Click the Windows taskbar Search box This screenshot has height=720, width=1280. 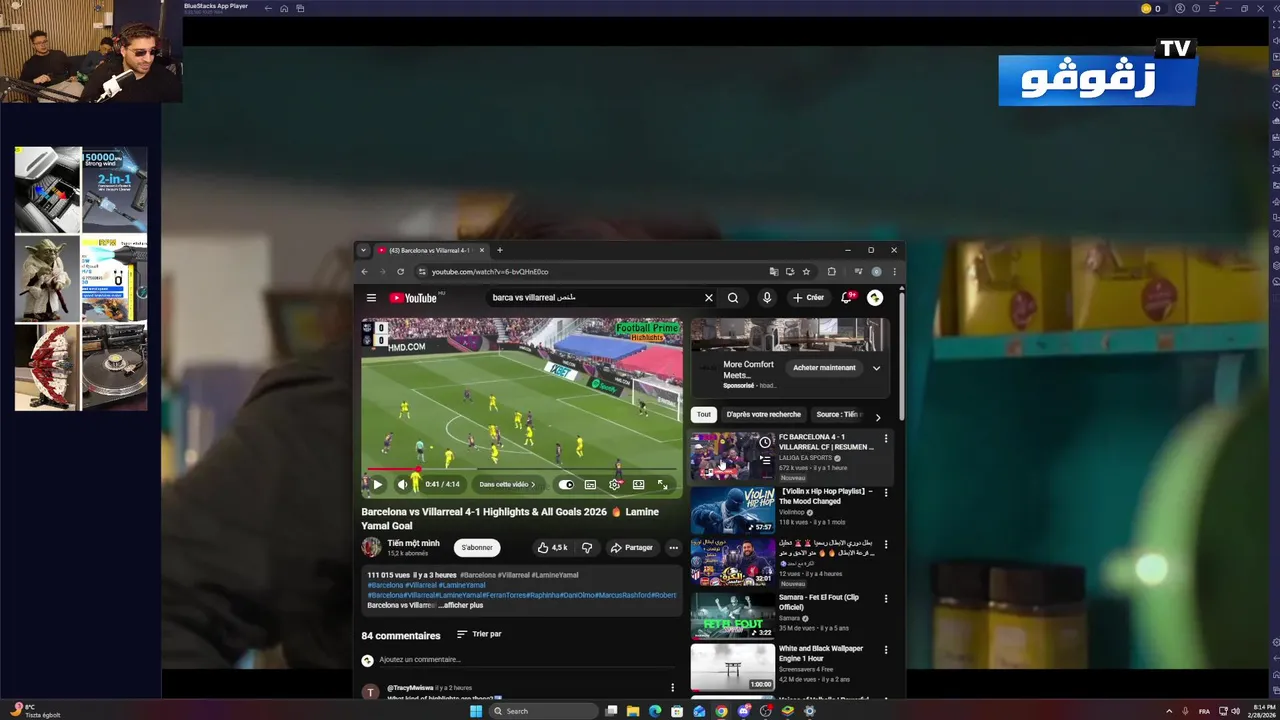pyautogui.click(x=544, y=711)
